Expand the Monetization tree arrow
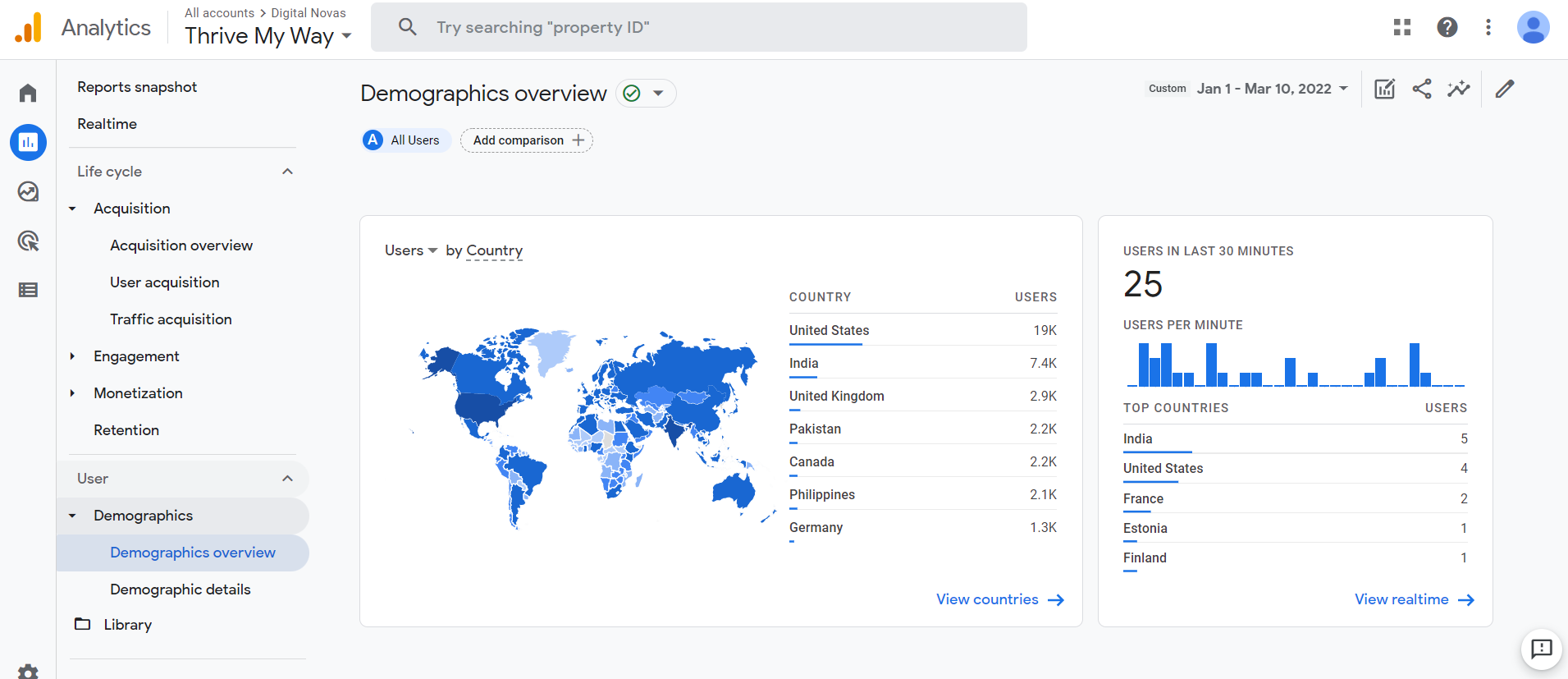This screenshot has height=679, width=1568. [72, 393]
